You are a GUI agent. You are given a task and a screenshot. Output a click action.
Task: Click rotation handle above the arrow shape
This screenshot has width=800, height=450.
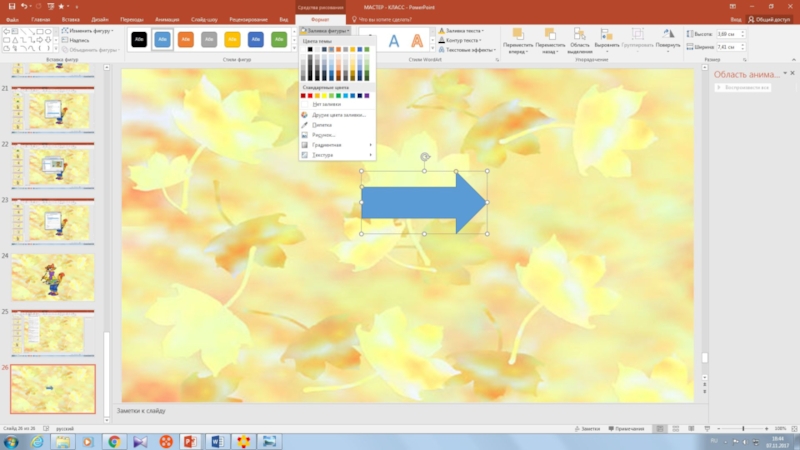pyautogui.click(x=424, y=157)
